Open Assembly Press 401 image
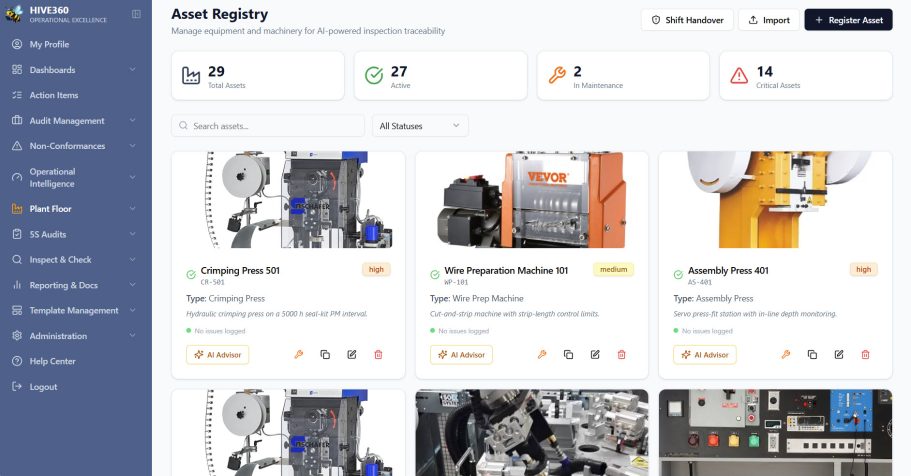Screen dimensions: 911x476 [x=775, y=200]
